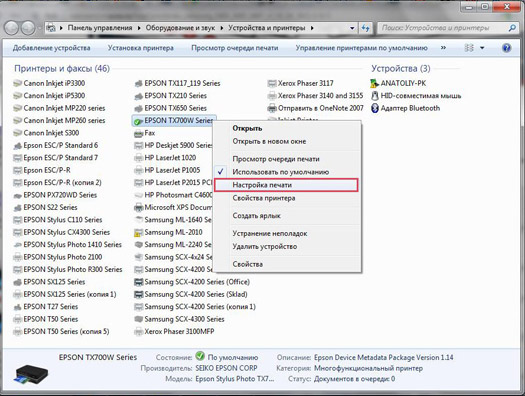Click the EPSON T27 Series printer icon

point(17,307)
